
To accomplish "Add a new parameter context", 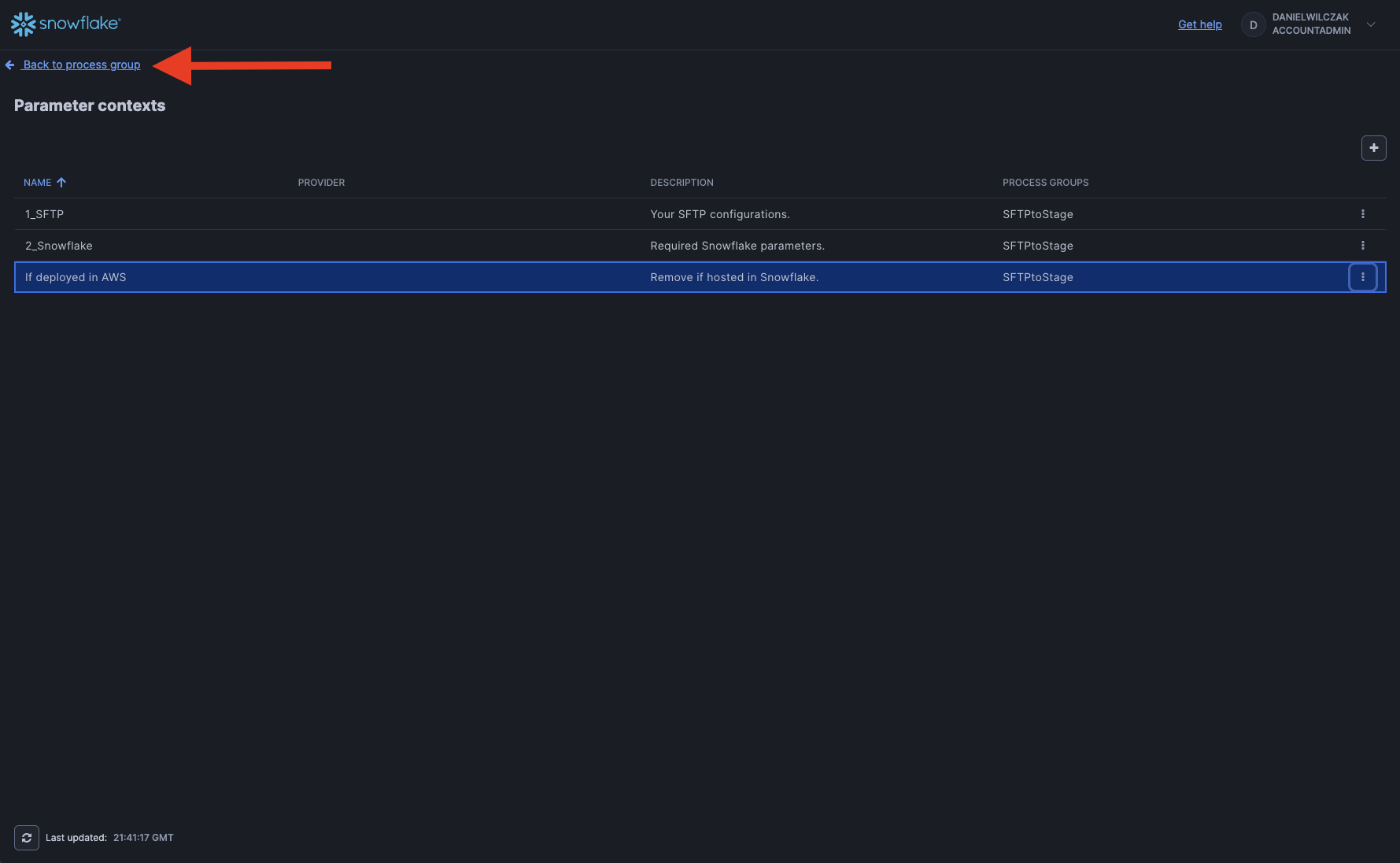I will tap(1373, 148).
